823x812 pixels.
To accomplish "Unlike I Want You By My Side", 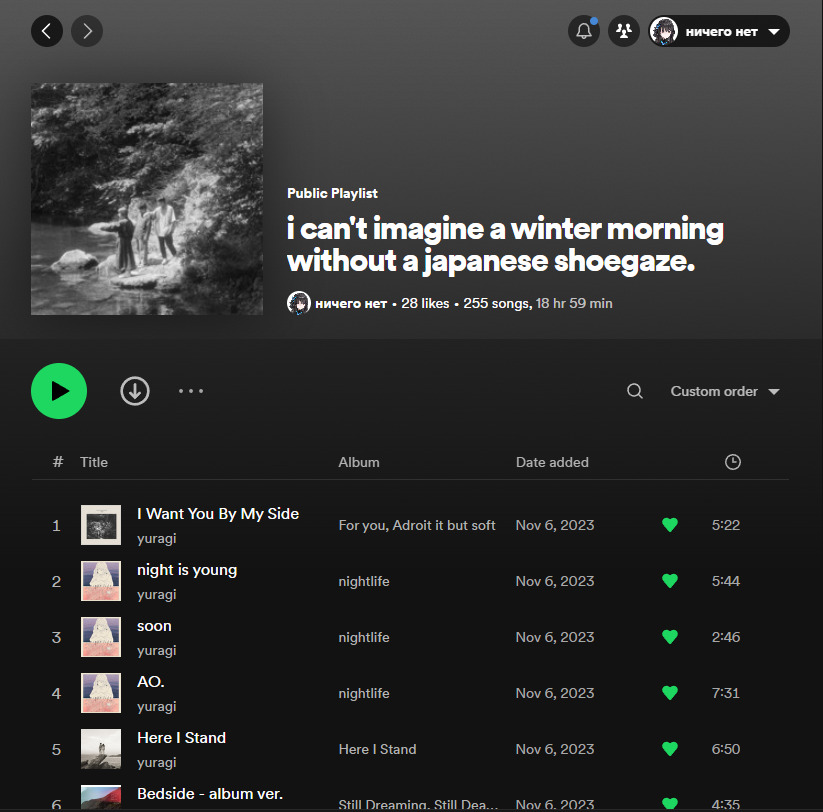I will [x=670, y=525].
